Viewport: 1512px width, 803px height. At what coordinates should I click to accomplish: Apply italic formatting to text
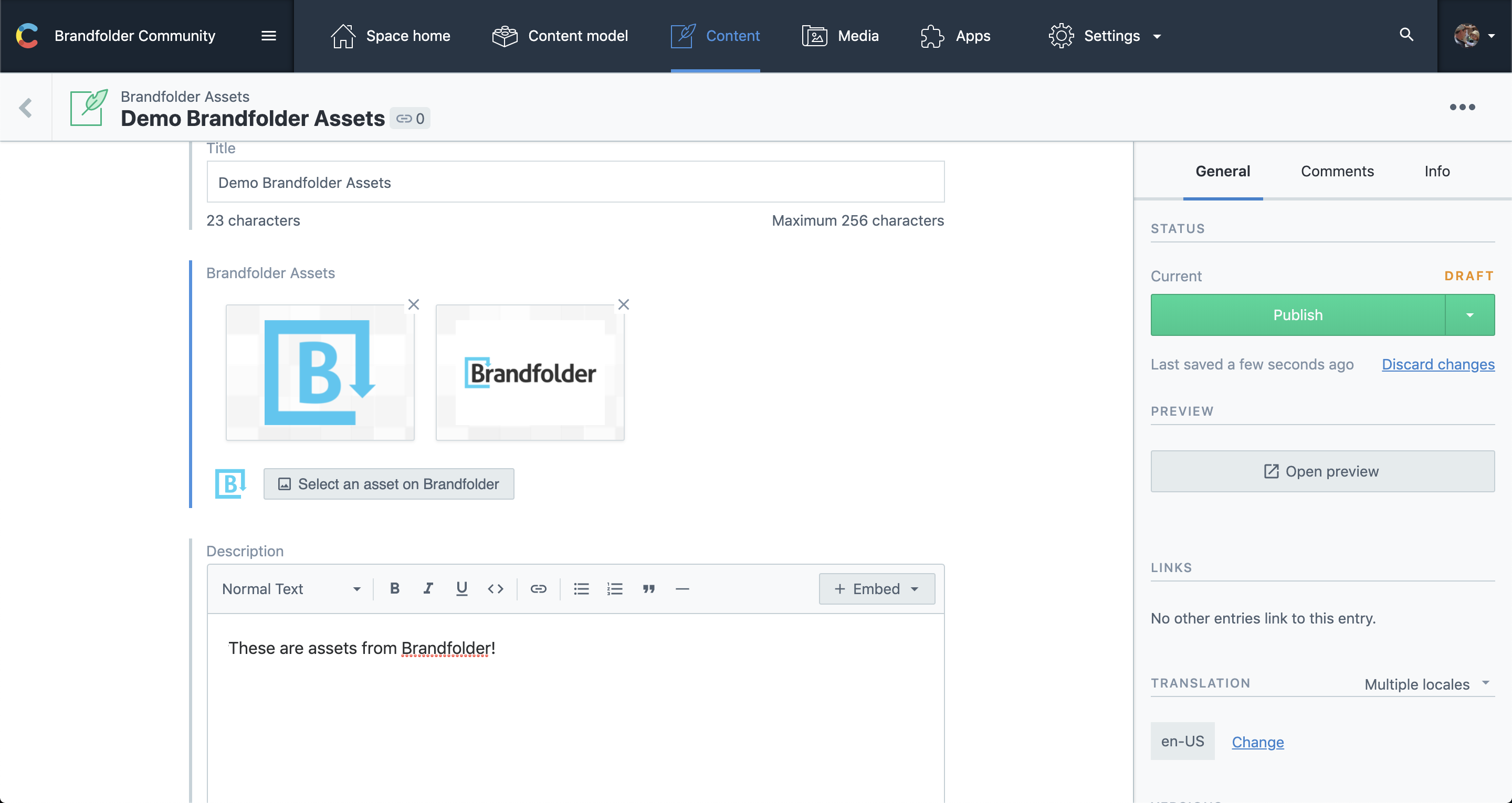tap(428, 589)
